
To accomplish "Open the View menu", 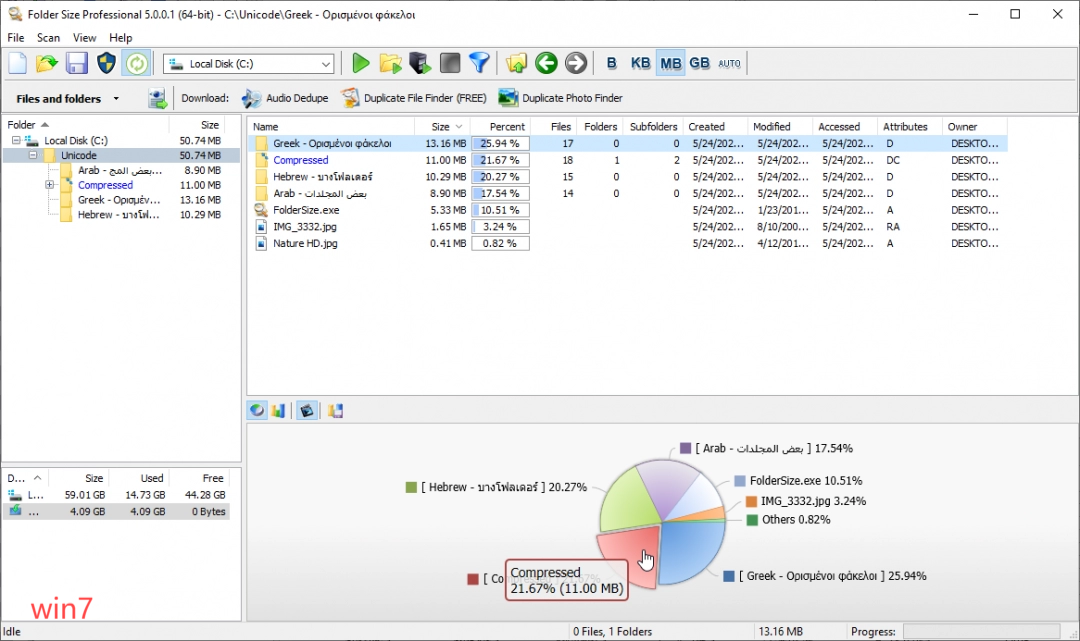I will 84,37.
